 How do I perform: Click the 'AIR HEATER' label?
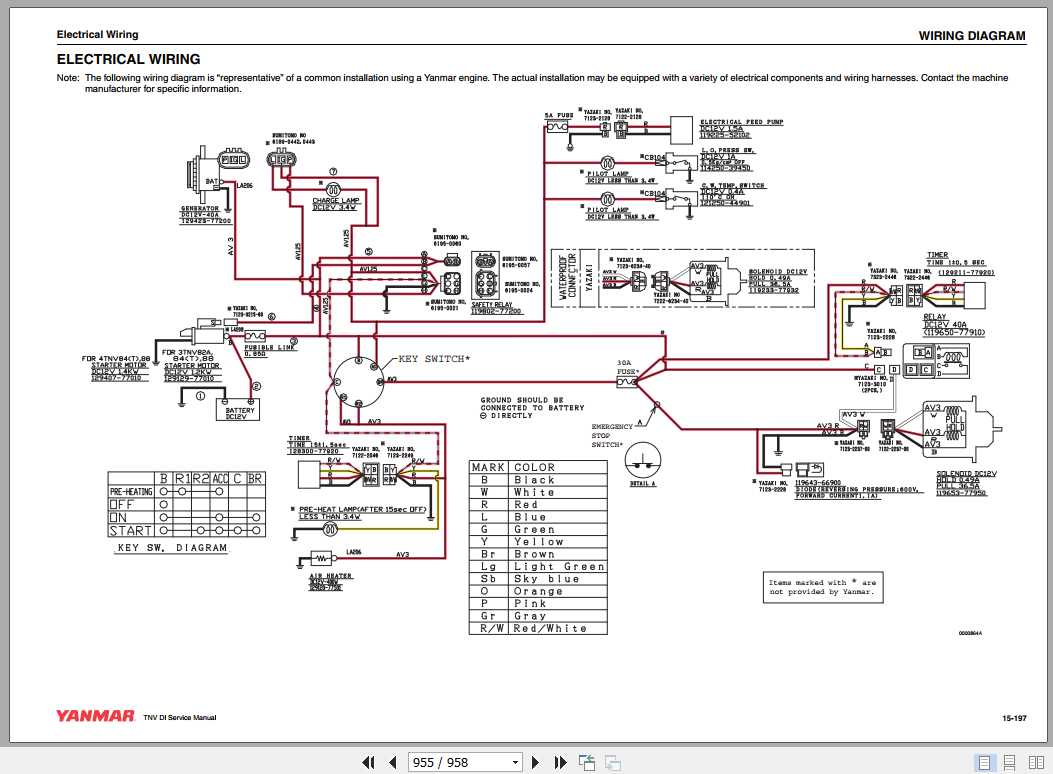(330, 576)
